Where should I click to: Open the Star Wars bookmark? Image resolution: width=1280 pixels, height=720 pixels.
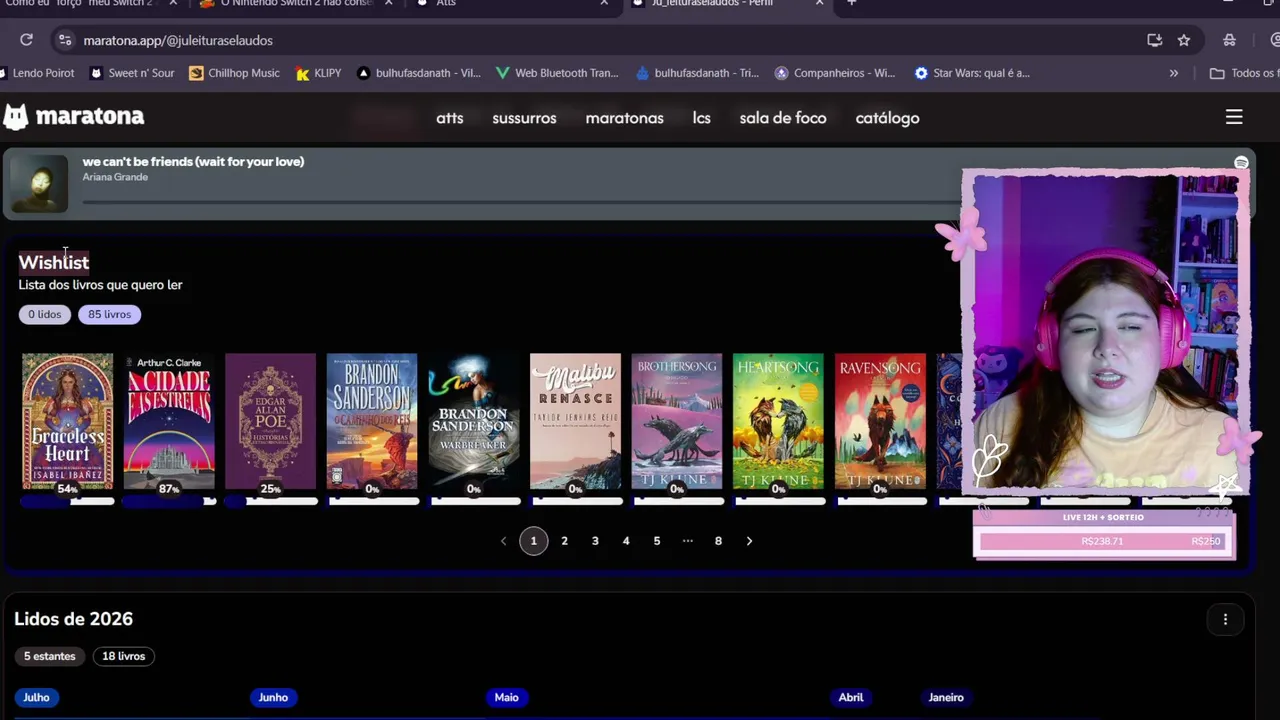pos(972,73)
